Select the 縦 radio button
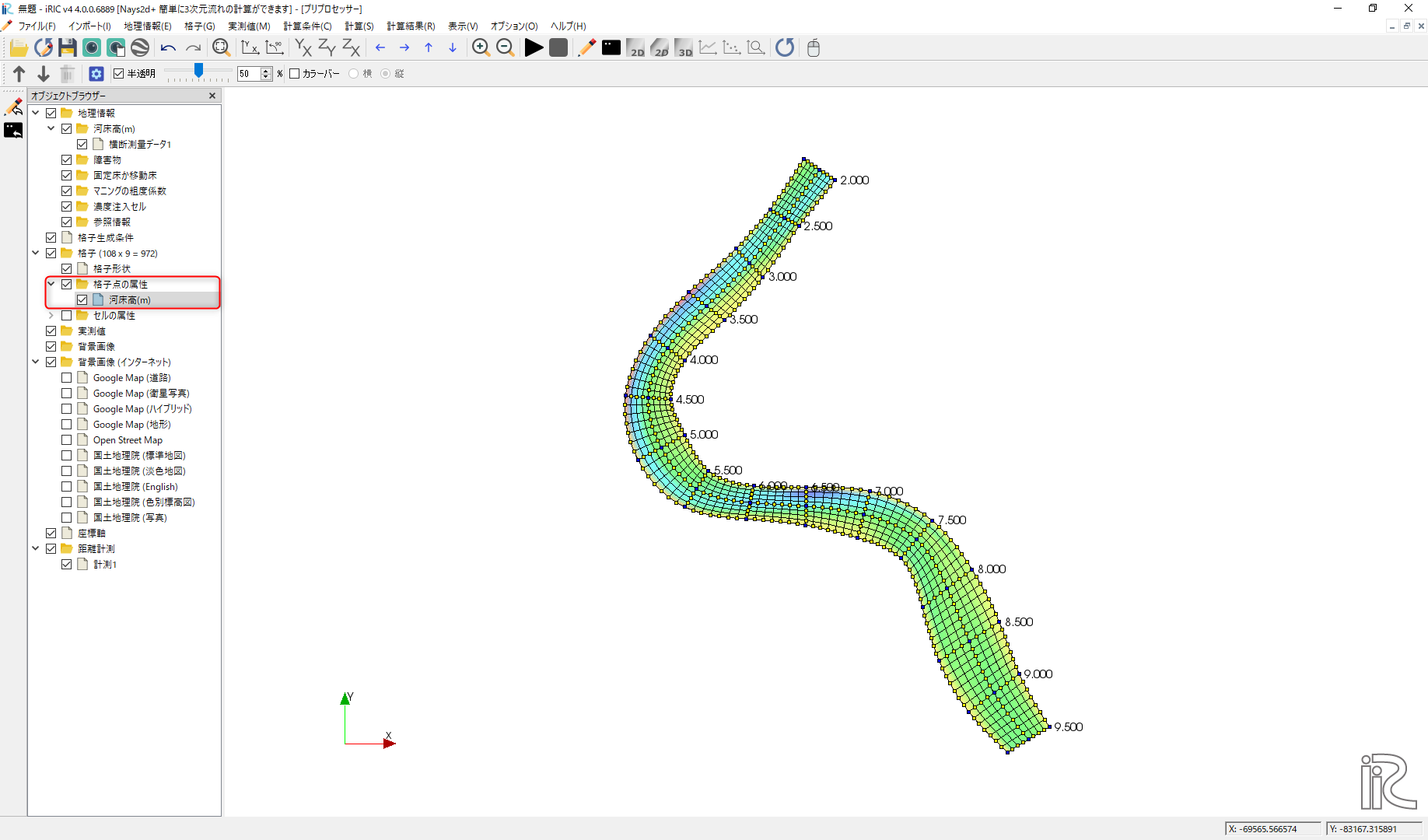Screen dimensions: 1428x840 (386, 74)
